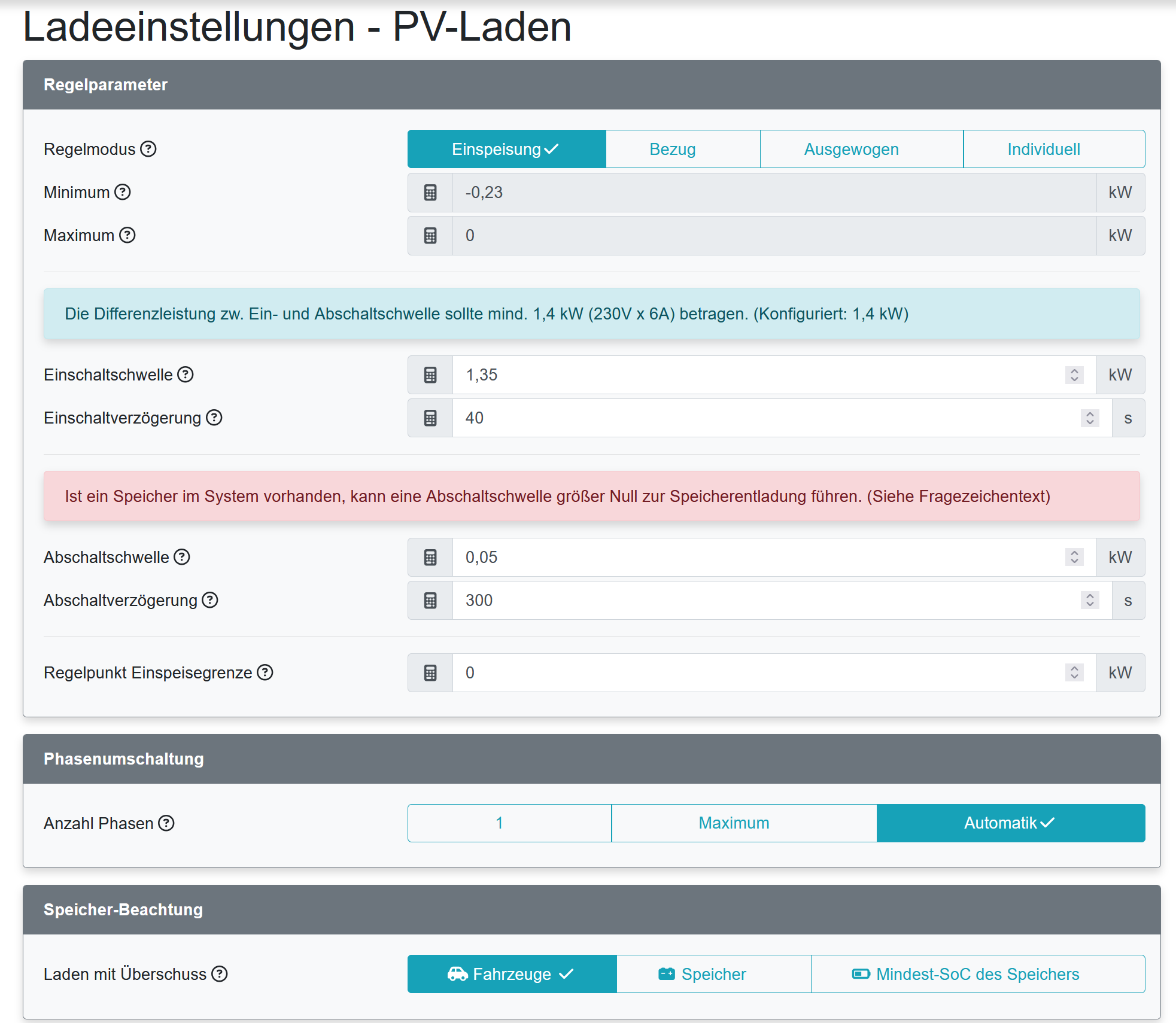Show help for Laden mit Überschuss
Screen dimensions: 1176x1023
pos(220,974)
